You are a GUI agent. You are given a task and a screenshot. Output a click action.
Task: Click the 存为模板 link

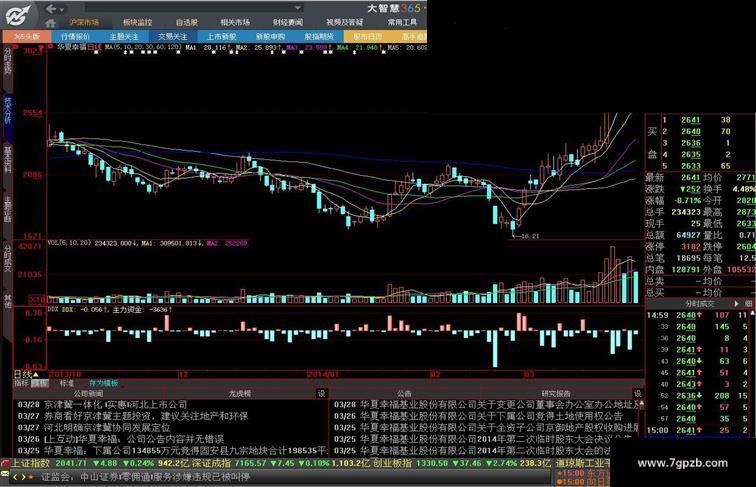pos(104,384)
